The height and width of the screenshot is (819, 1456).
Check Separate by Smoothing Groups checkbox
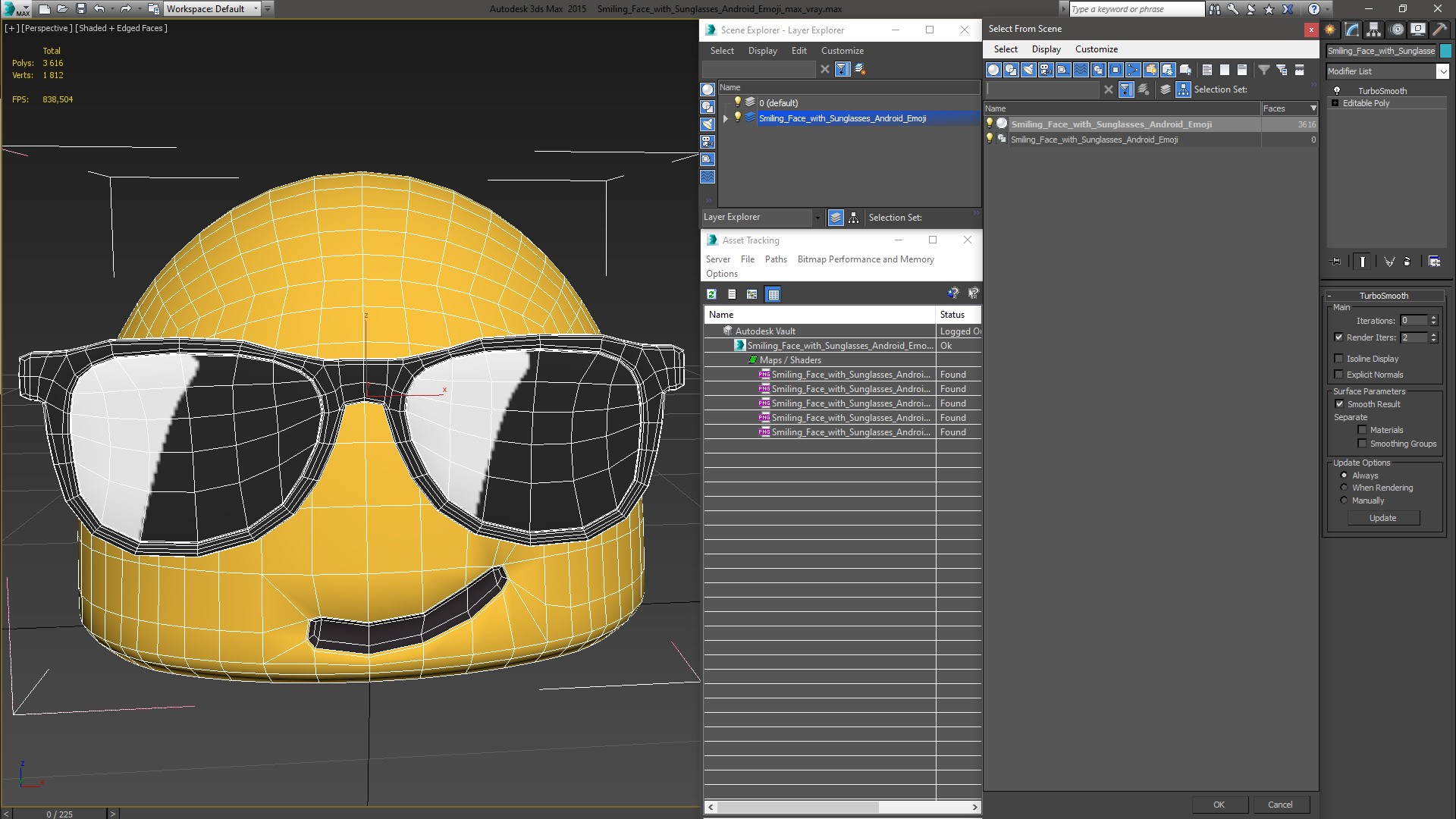coord(1362,444)
